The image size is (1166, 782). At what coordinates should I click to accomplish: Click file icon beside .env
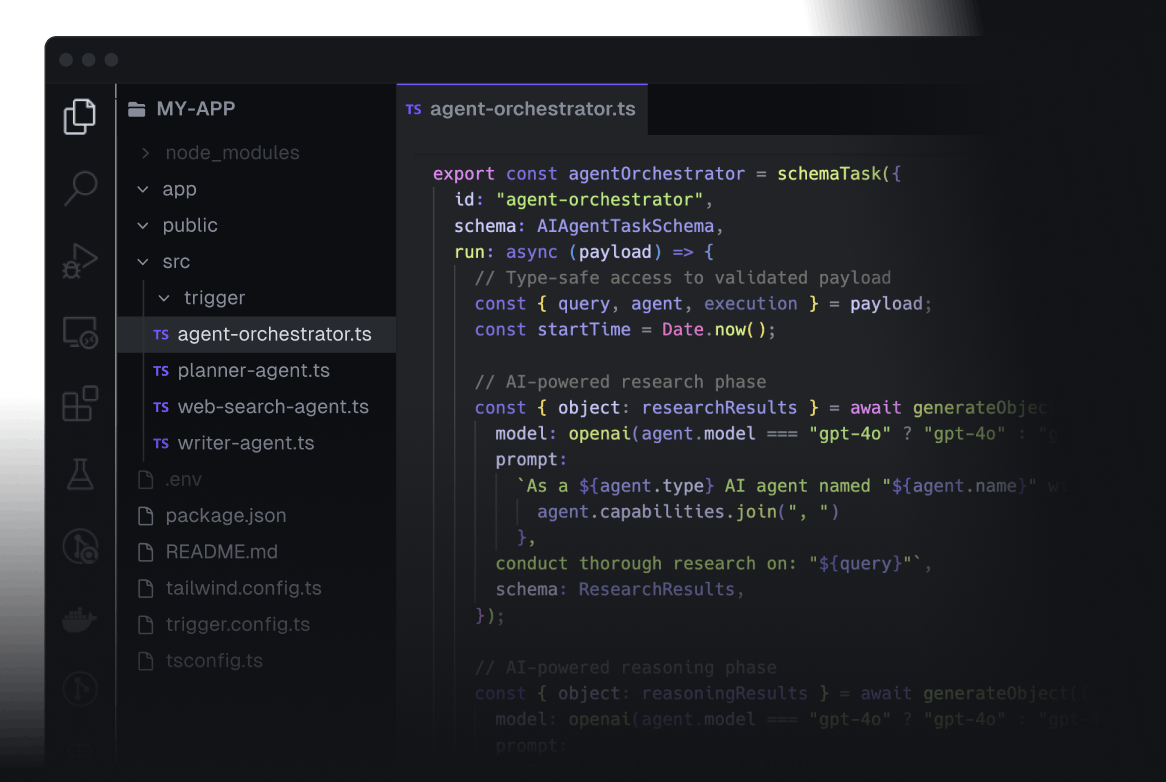point(146,479)
